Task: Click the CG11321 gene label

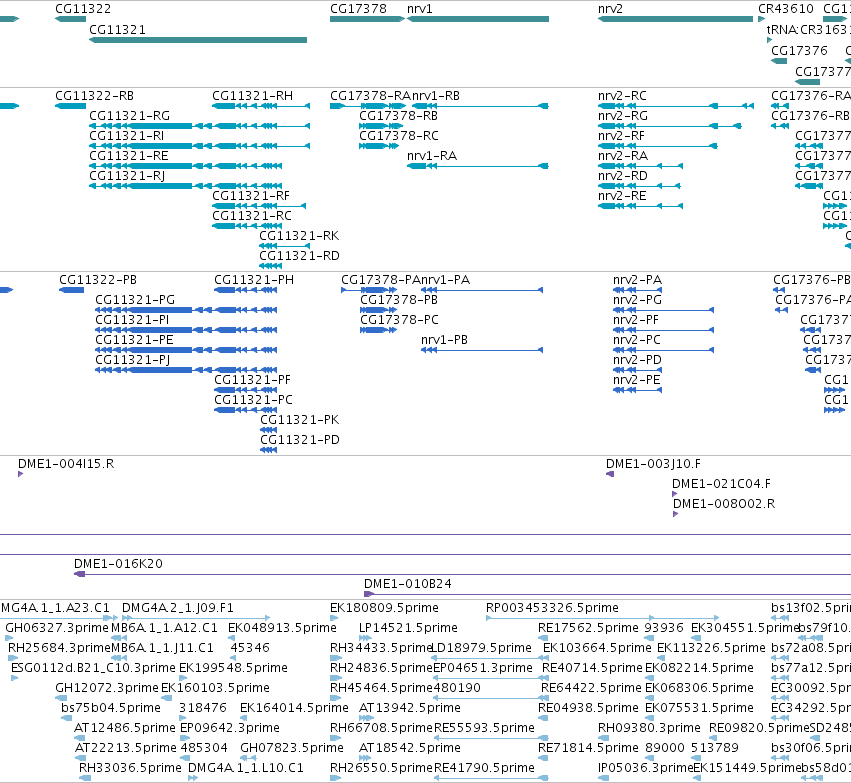Action: click(117, 29)
